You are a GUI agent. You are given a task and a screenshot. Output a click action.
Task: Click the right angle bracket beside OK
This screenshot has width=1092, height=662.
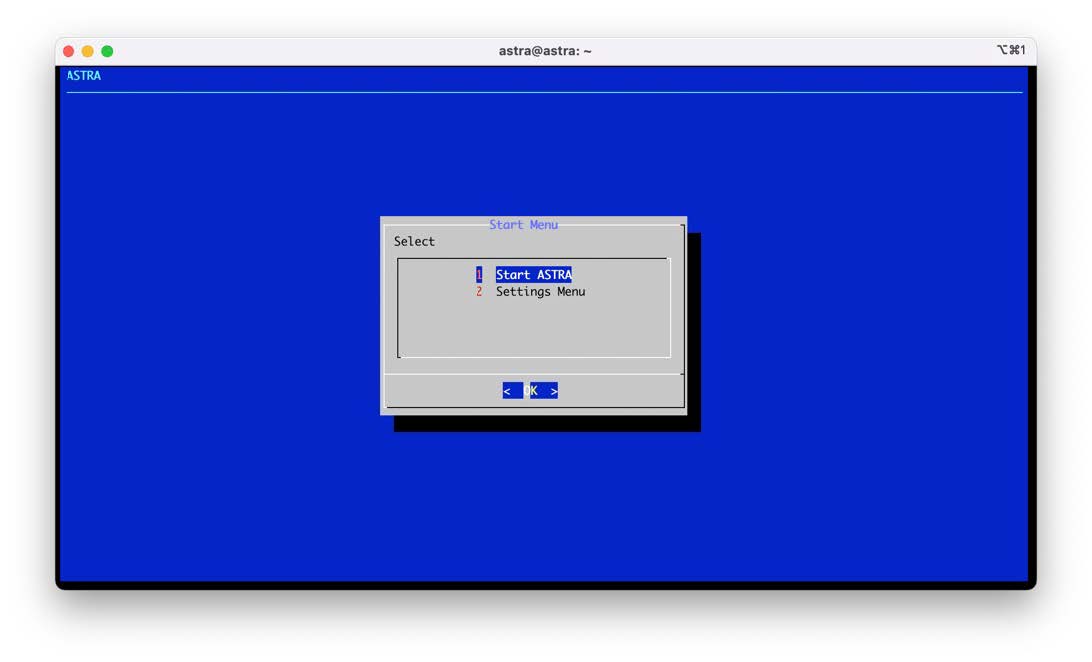[x=553, y=391]
